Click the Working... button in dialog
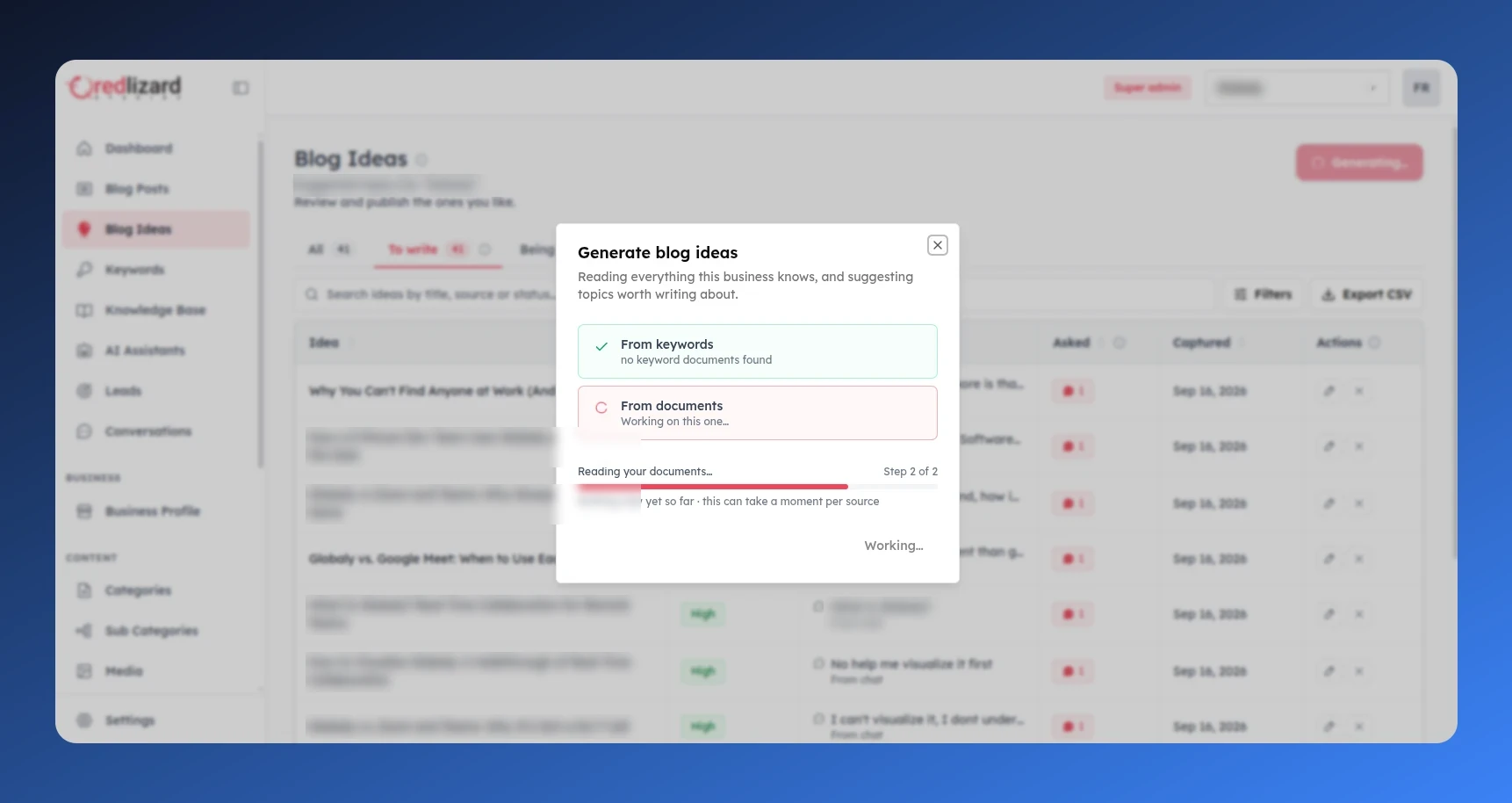The width and height of the screenshot is (1512, 803). pyautogui.click(x=893, y=546)
